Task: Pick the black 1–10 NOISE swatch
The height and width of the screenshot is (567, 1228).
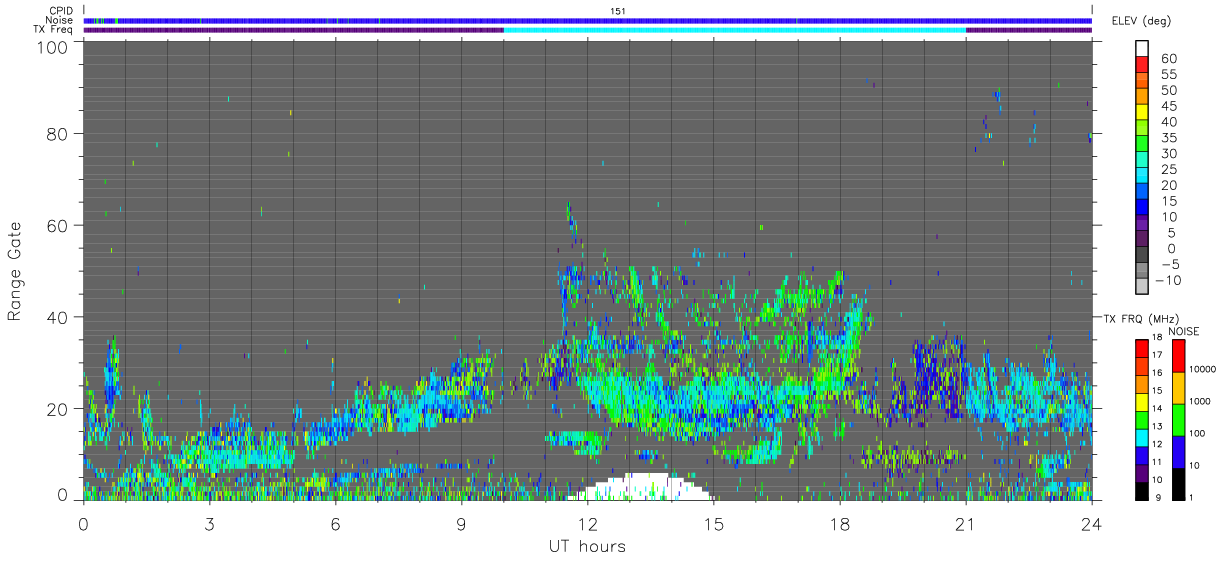Action: point(1179,483)
